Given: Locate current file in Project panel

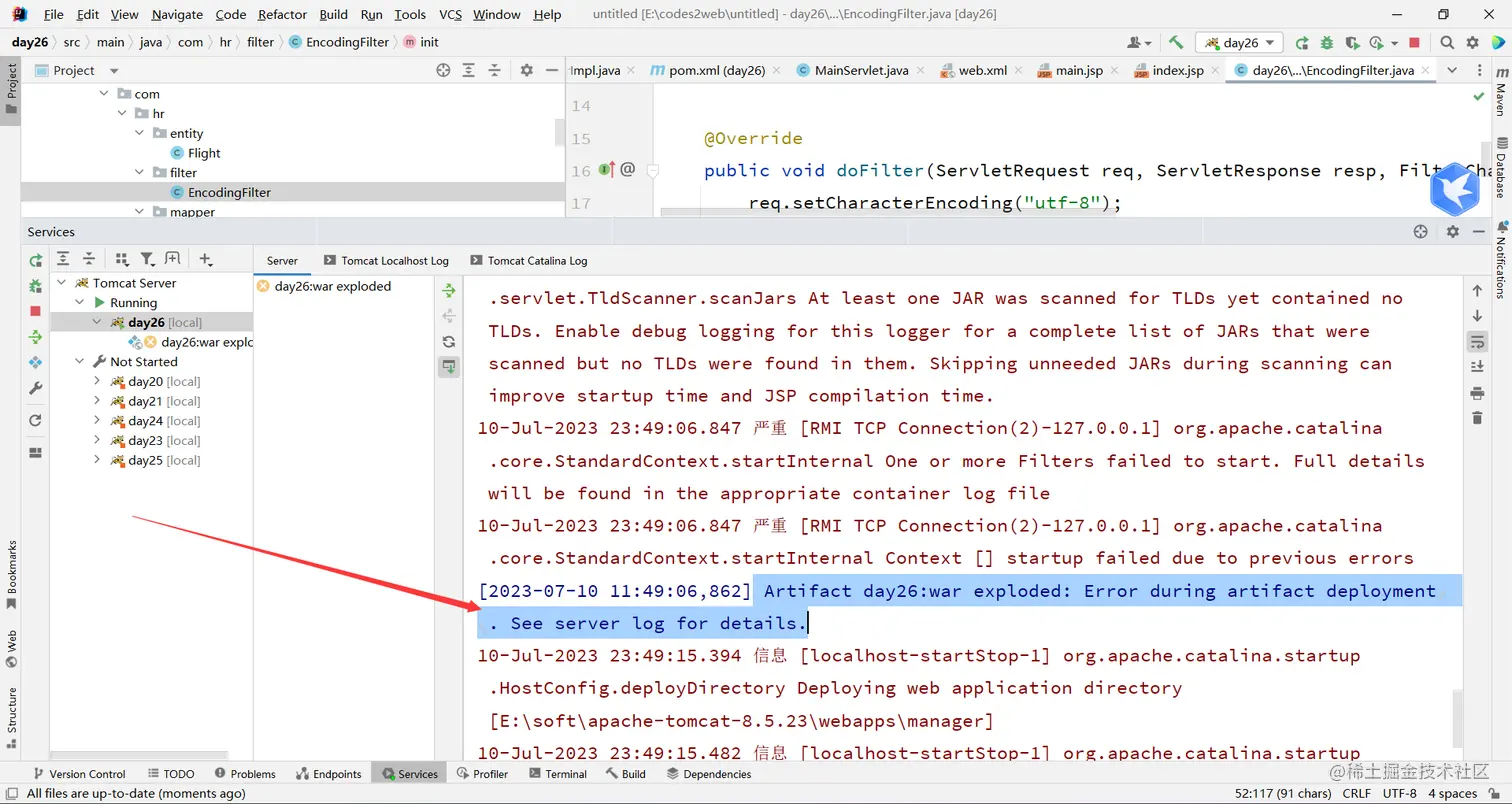Looking at the screenshot, I should click(444, 70).
